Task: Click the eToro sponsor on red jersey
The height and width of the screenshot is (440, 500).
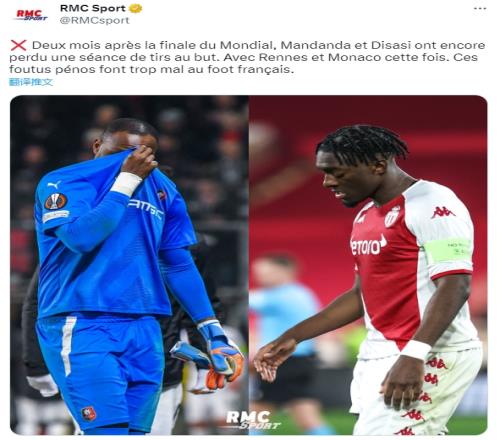Action: 368,245
